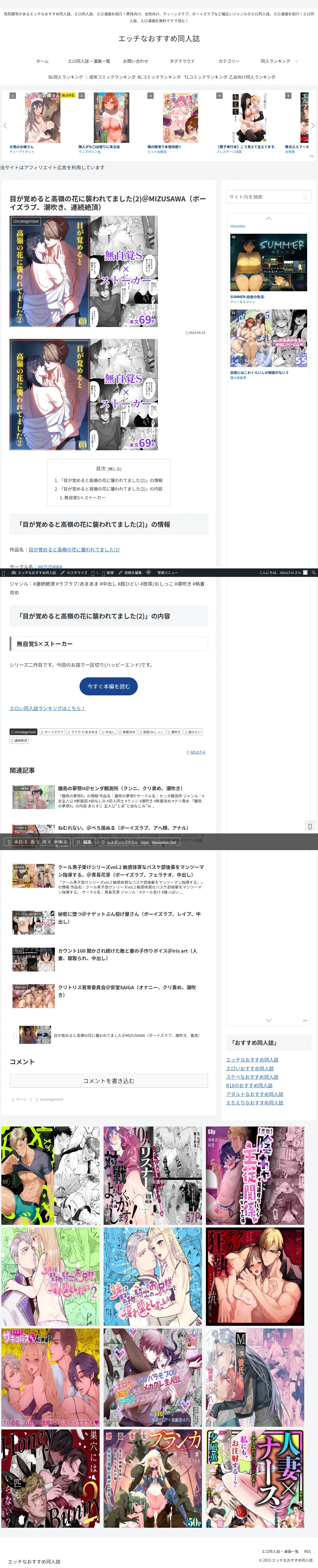Jump to 情報 section in table of contents
Image resolution: width=318 pixels, height=1568 pixels.
point(111,480)
